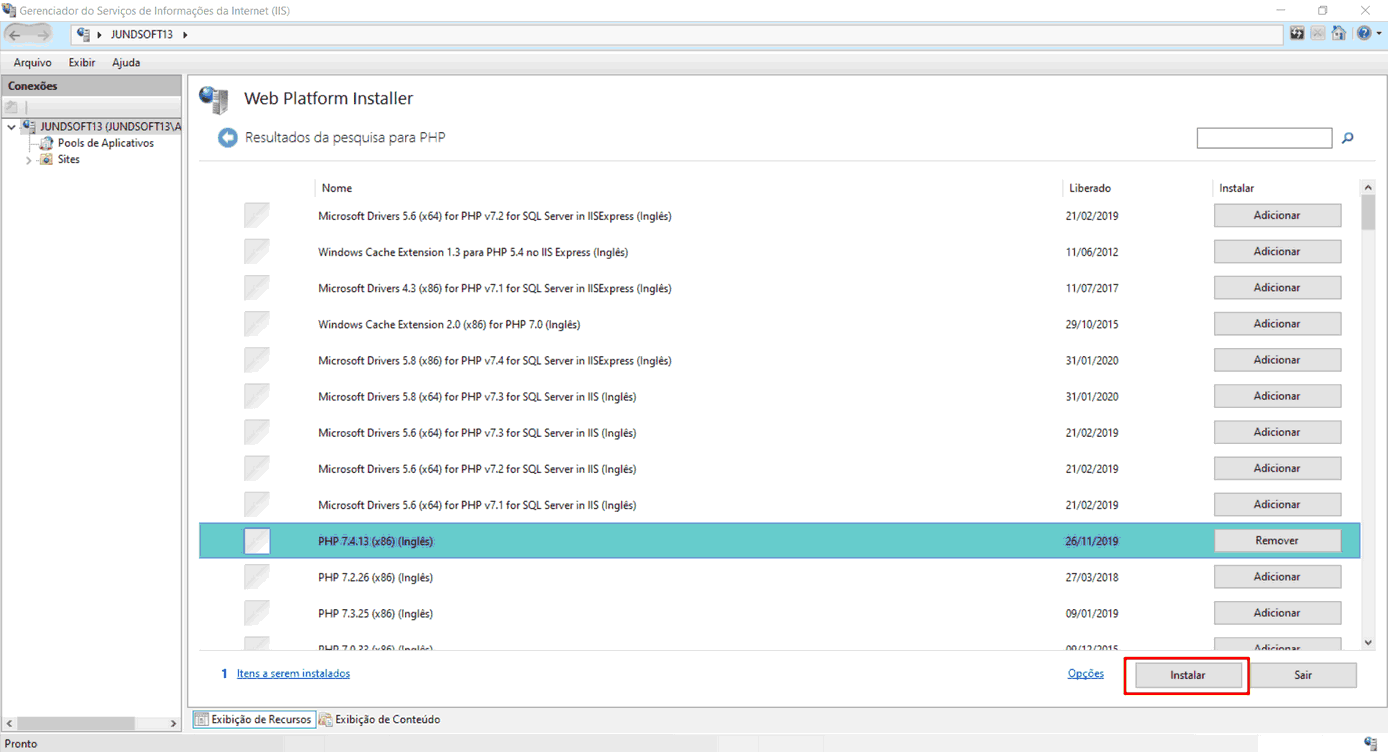The width and height of the screenshot is (1388, 752).
Task: Click the arrow after JUNDSOFT13 in address bar
Action: point(185,34)
